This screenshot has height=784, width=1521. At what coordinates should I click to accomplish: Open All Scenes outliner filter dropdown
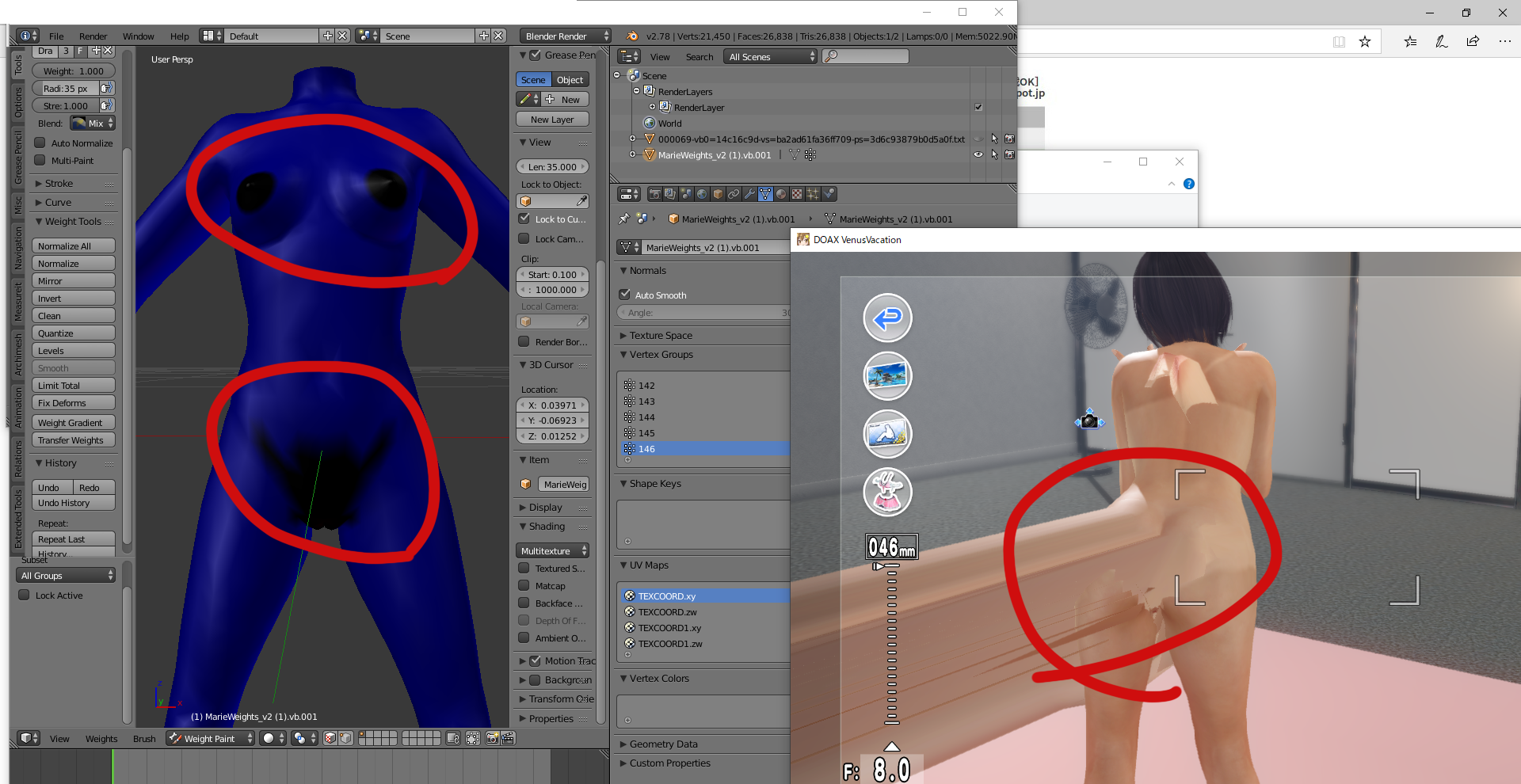[x=771, y=56]
